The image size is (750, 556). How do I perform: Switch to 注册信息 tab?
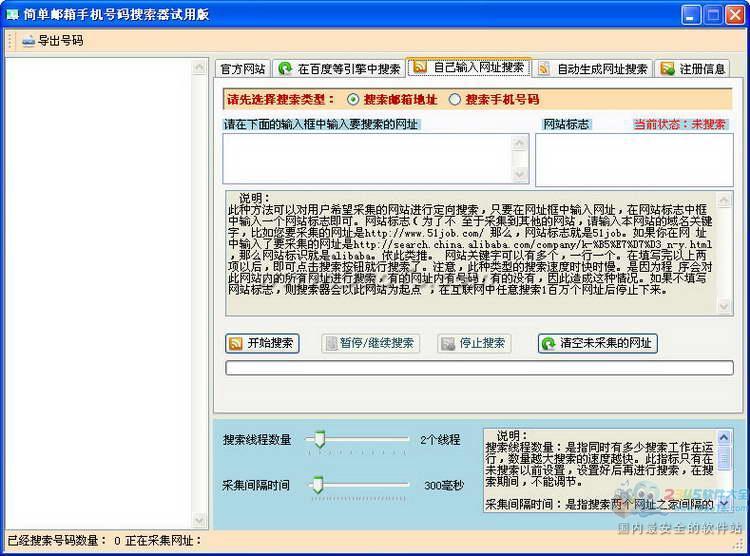click(x=692, y=69)
